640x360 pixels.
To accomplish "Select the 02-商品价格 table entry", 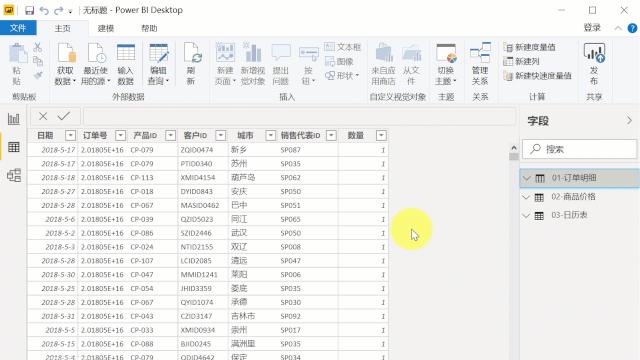I will click(x=573, y=197).
